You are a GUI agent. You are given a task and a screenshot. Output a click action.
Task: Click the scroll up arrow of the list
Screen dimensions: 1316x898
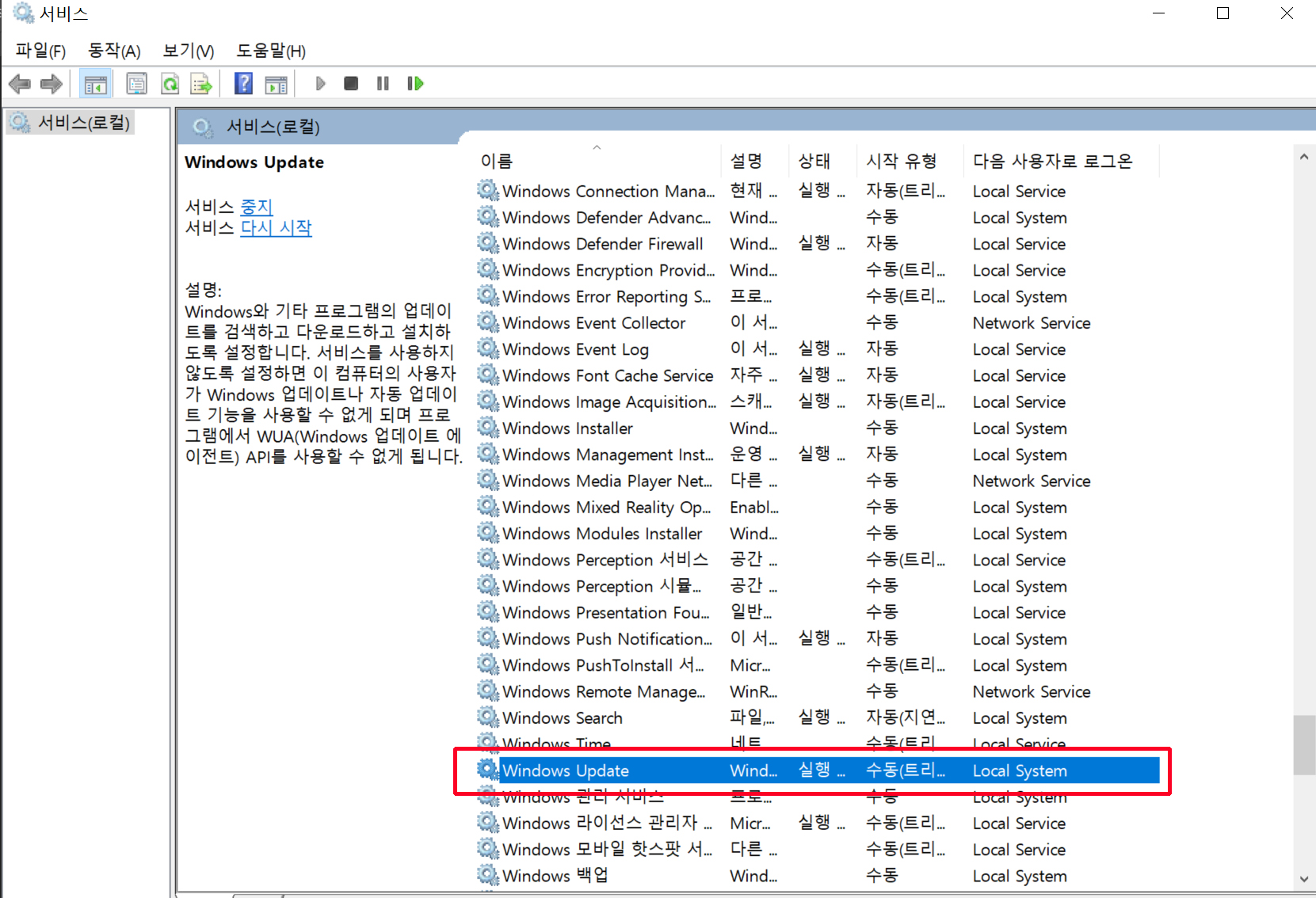[1304, 157]
